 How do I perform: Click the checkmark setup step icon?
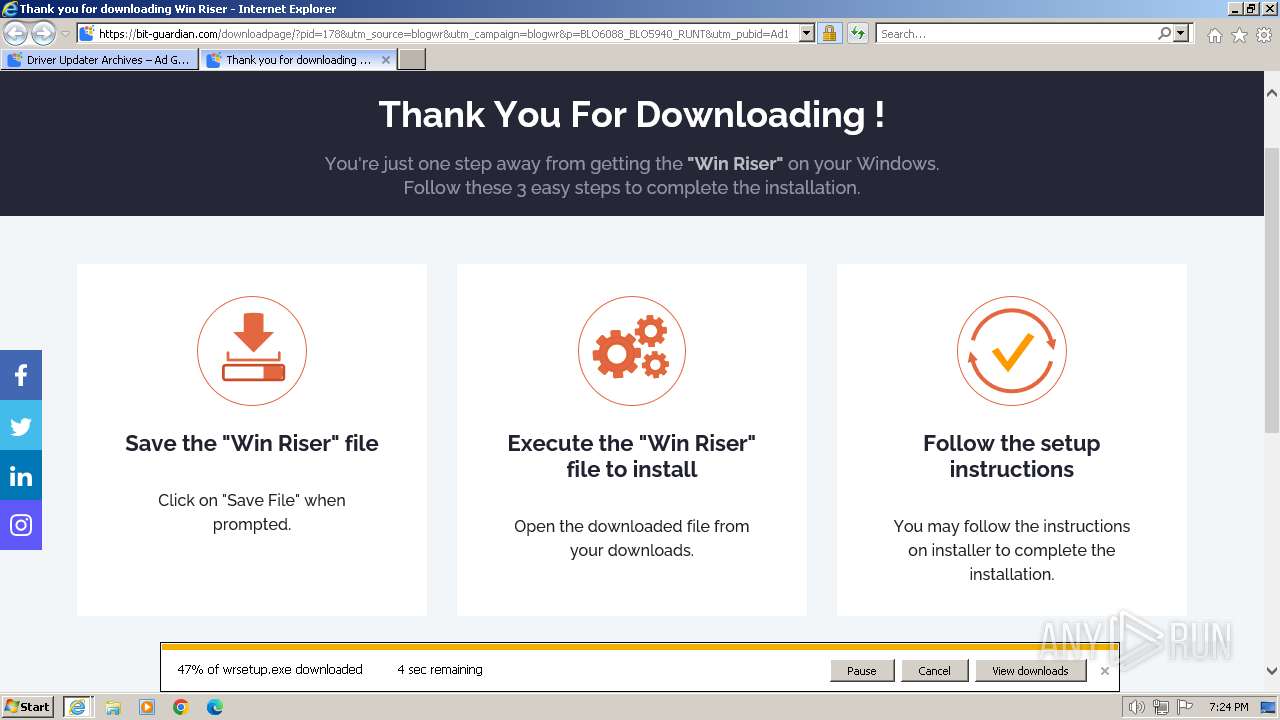1012,350
